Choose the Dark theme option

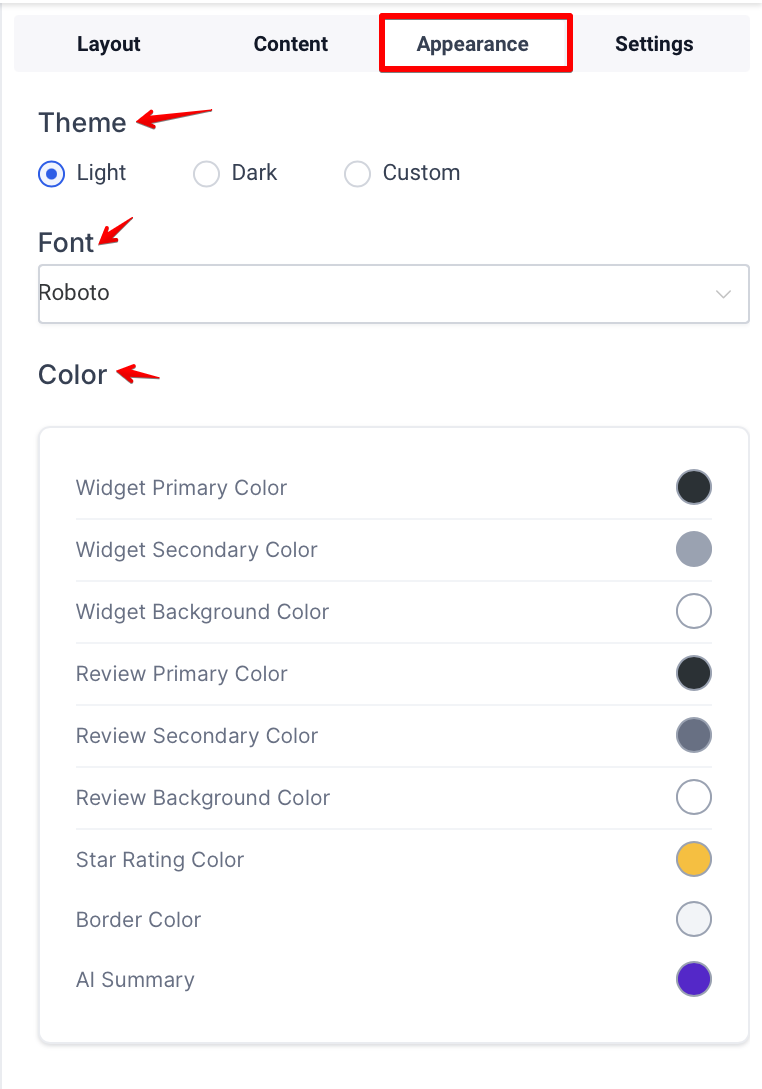click(206, 174)
